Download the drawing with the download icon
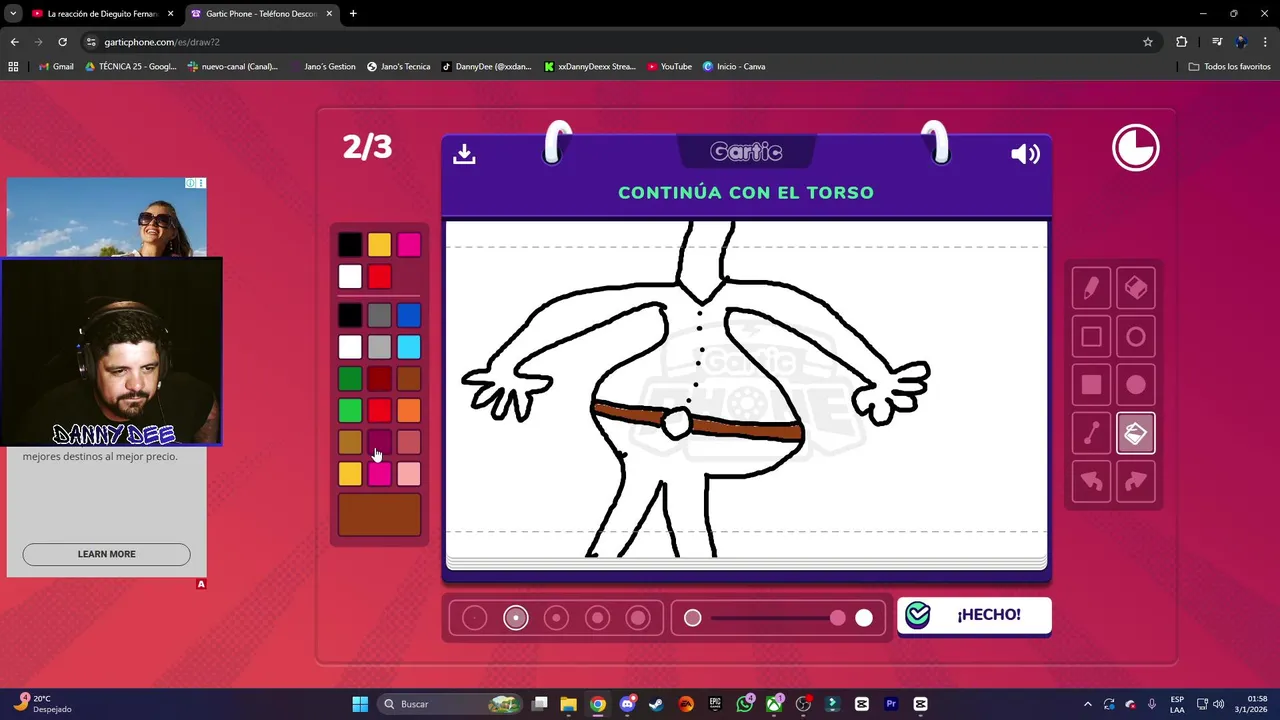 [464, 154]
